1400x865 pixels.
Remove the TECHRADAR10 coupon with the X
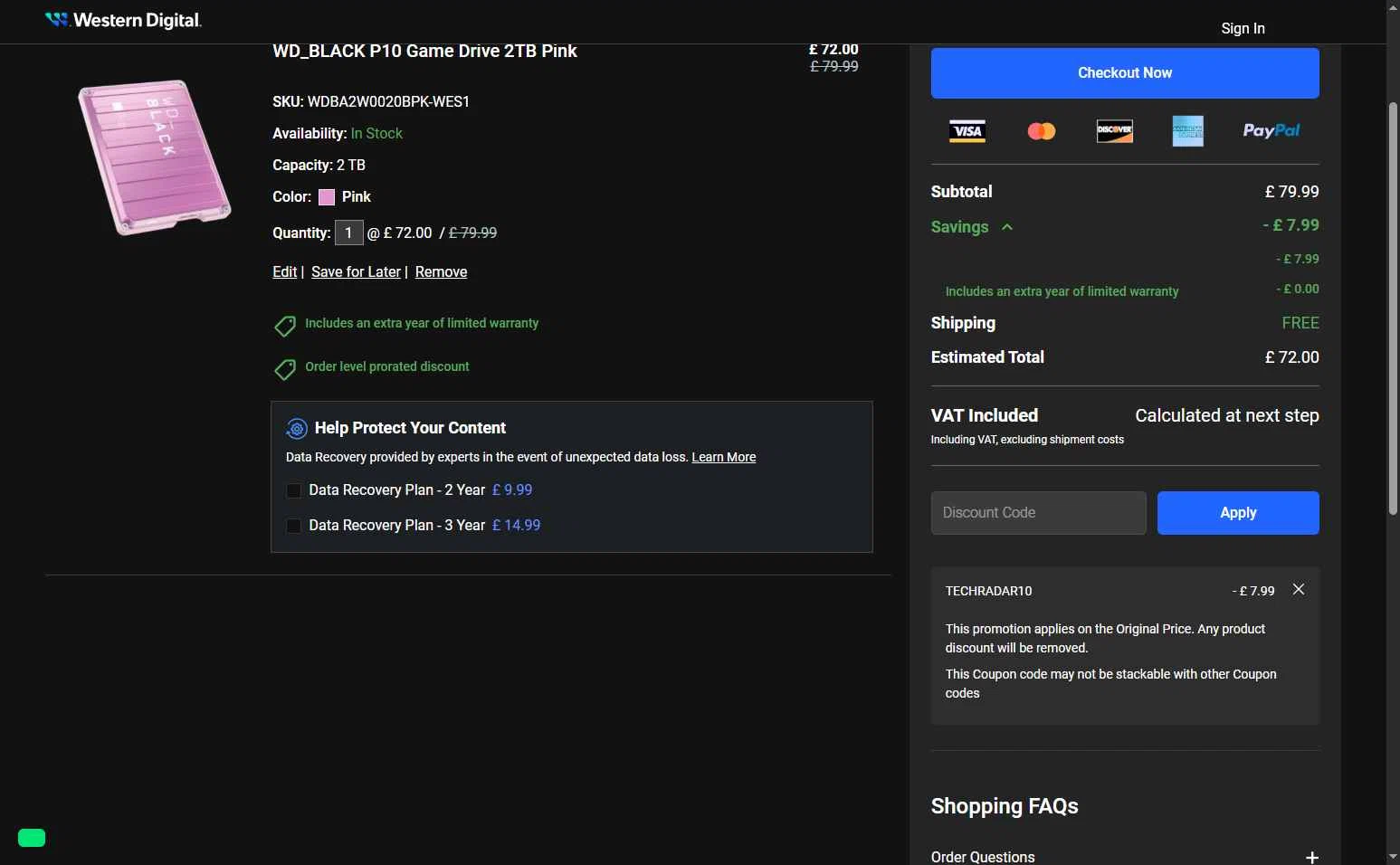point(1299,589)
